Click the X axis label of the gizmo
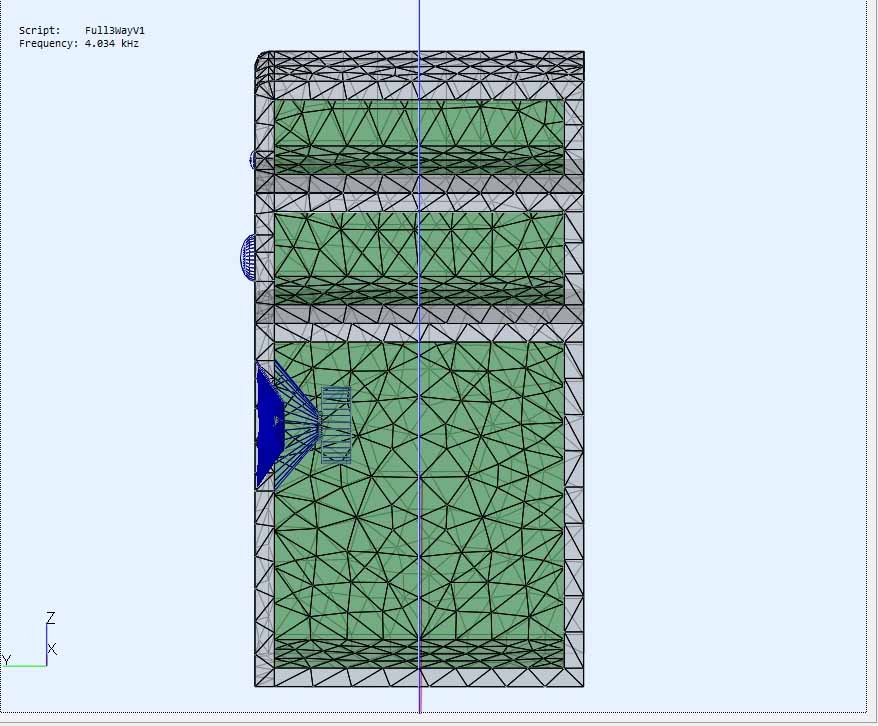Image resolution: width=878 pixels, height=726 pixels. point(52,649)
